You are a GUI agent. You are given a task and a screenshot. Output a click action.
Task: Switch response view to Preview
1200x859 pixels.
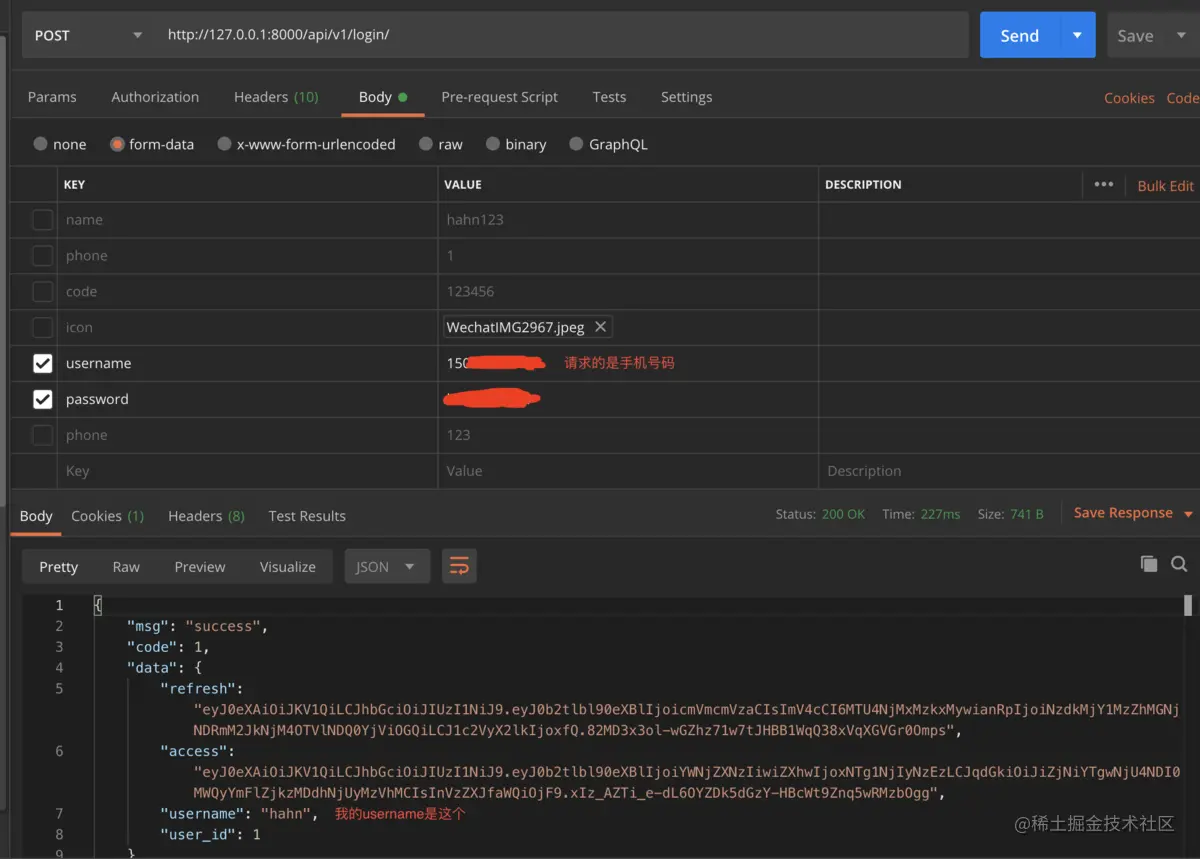[x=200, y=566]
